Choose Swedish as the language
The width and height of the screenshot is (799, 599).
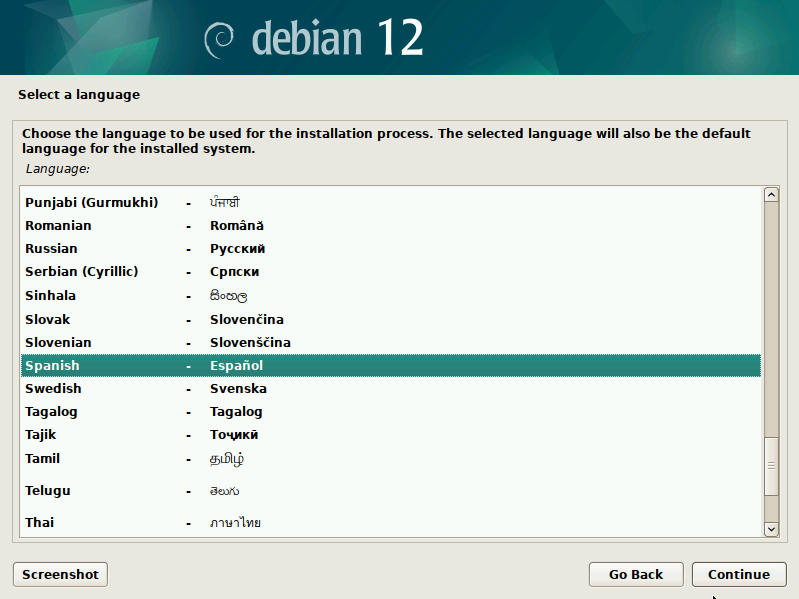(x=53, y=389)
